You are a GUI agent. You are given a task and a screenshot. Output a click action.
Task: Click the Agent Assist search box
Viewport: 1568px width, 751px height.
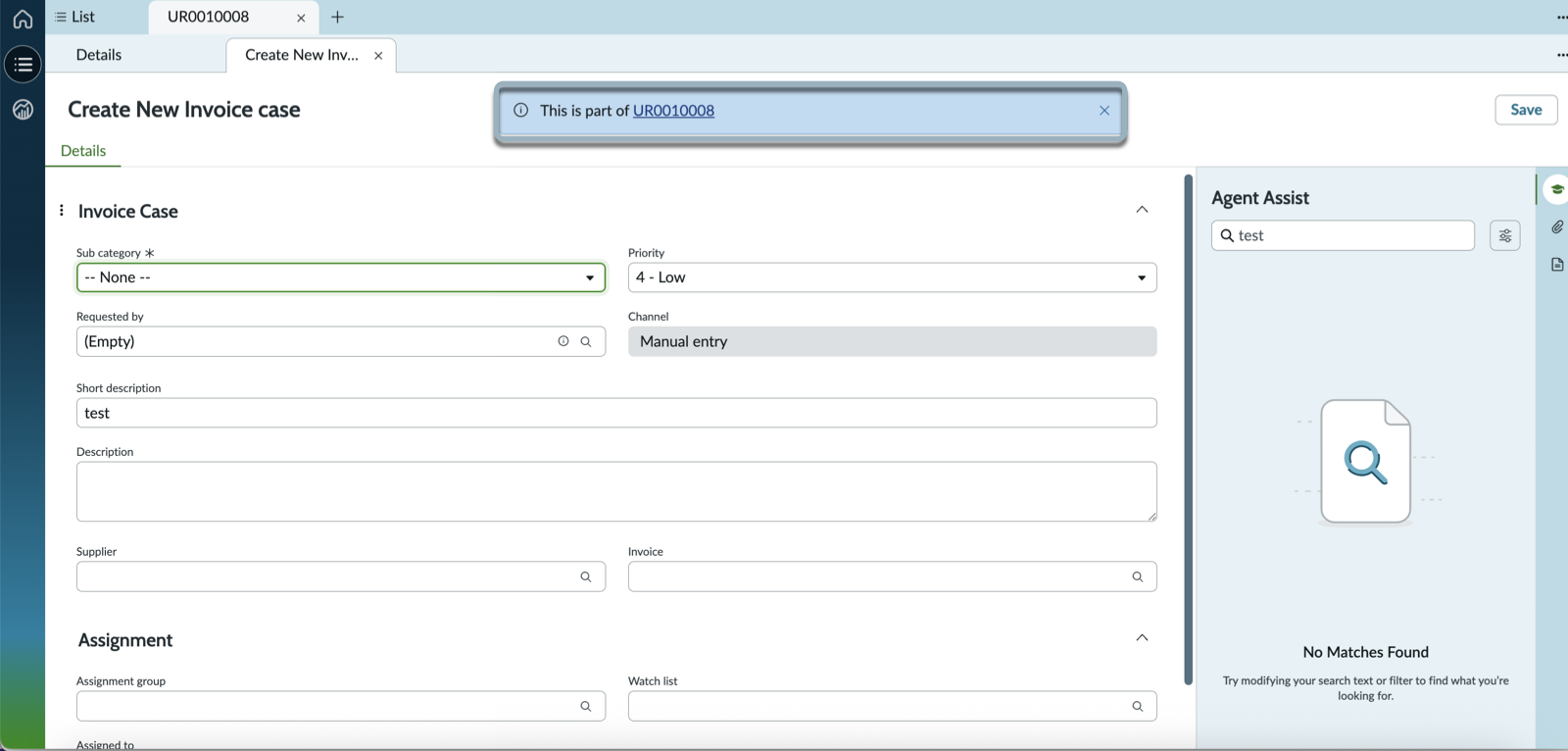pos(1343,235)
